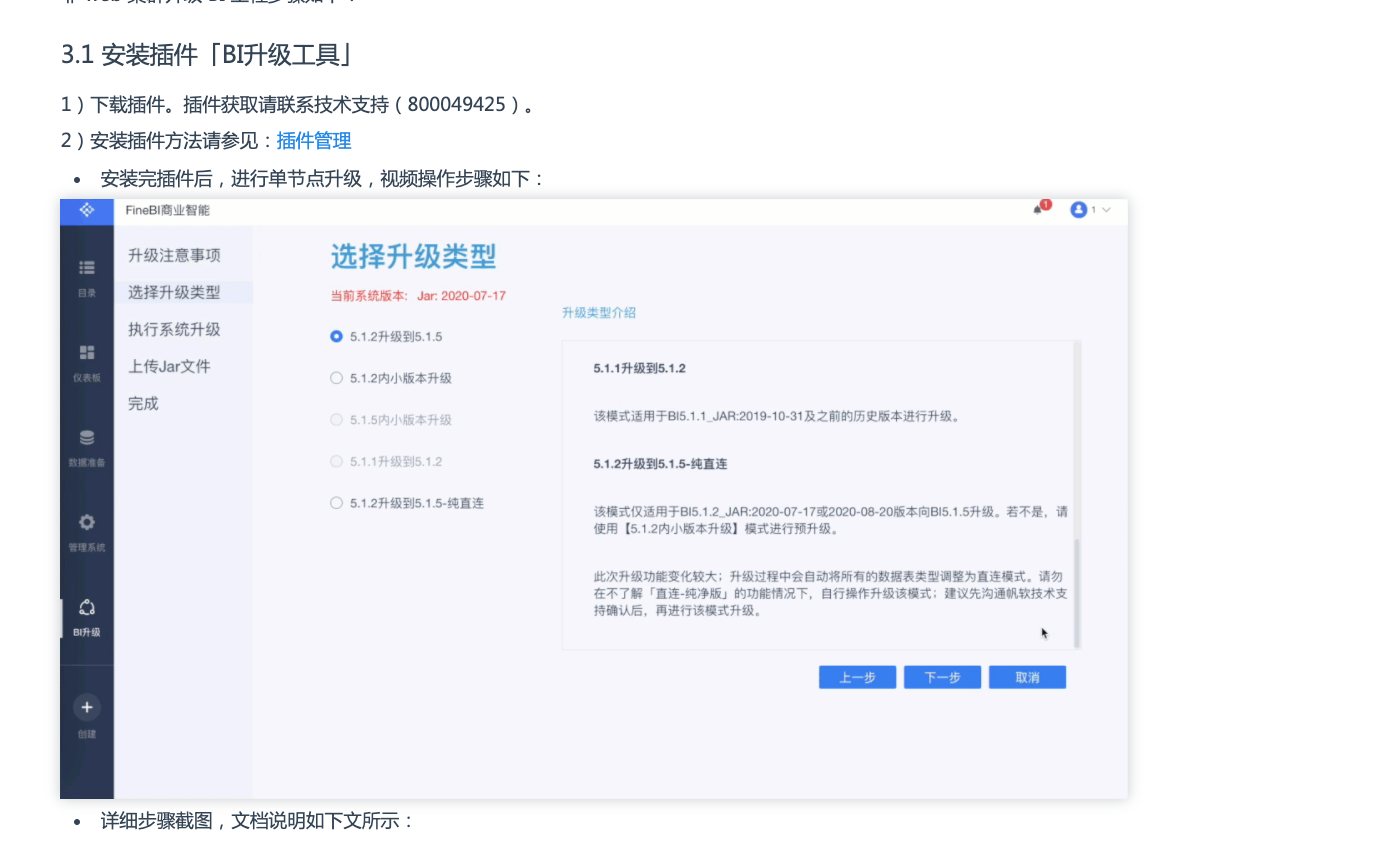The image size is (1376, 846).
Task: Click the 上一步 button
Action: pyautogui.click(x=857, y=677)
